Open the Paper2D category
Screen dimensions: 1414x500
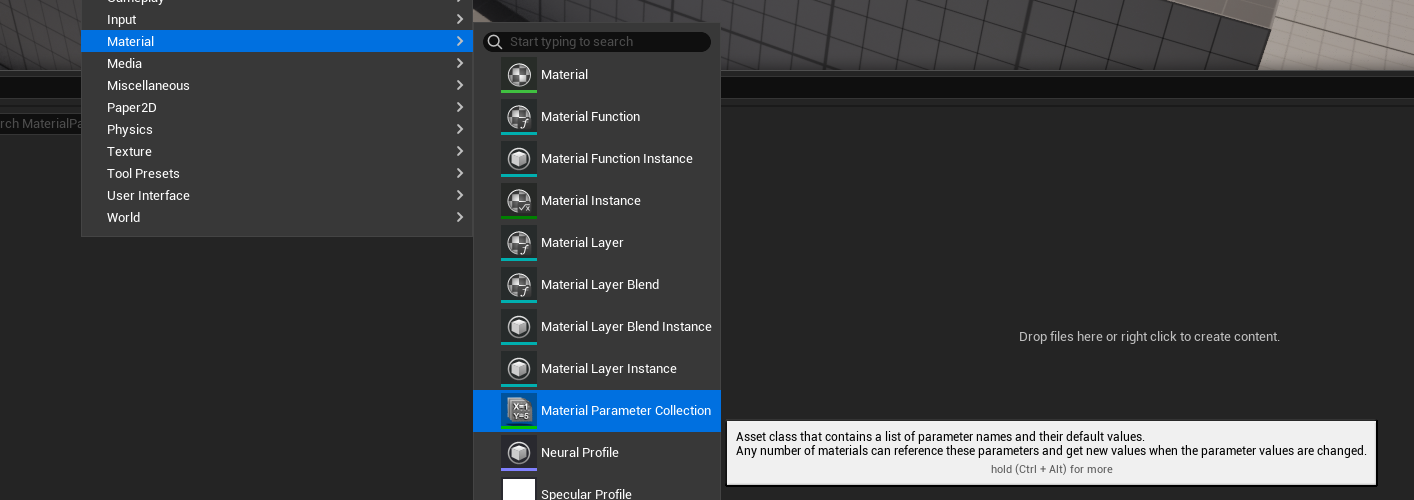pos(277,108)
